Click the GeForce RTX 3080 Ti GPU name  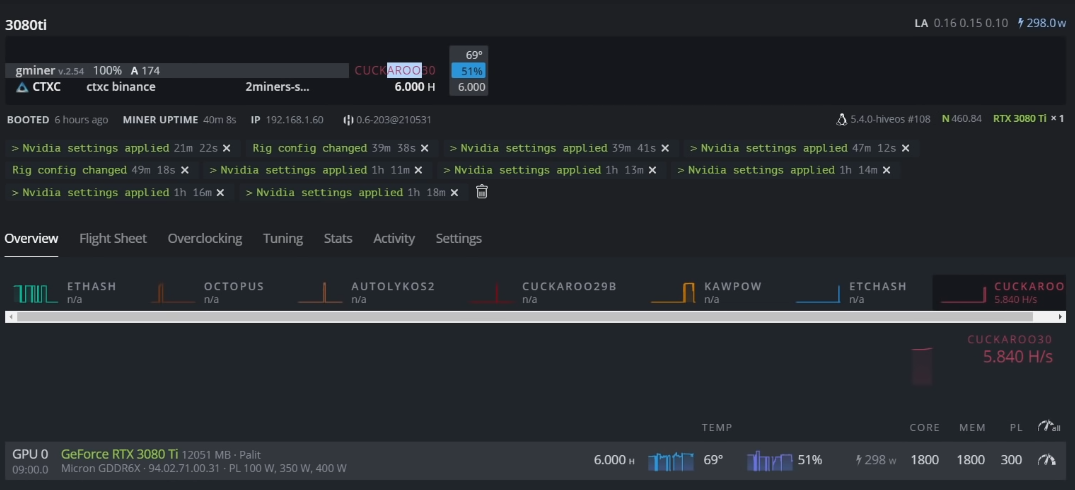point(119,454)
